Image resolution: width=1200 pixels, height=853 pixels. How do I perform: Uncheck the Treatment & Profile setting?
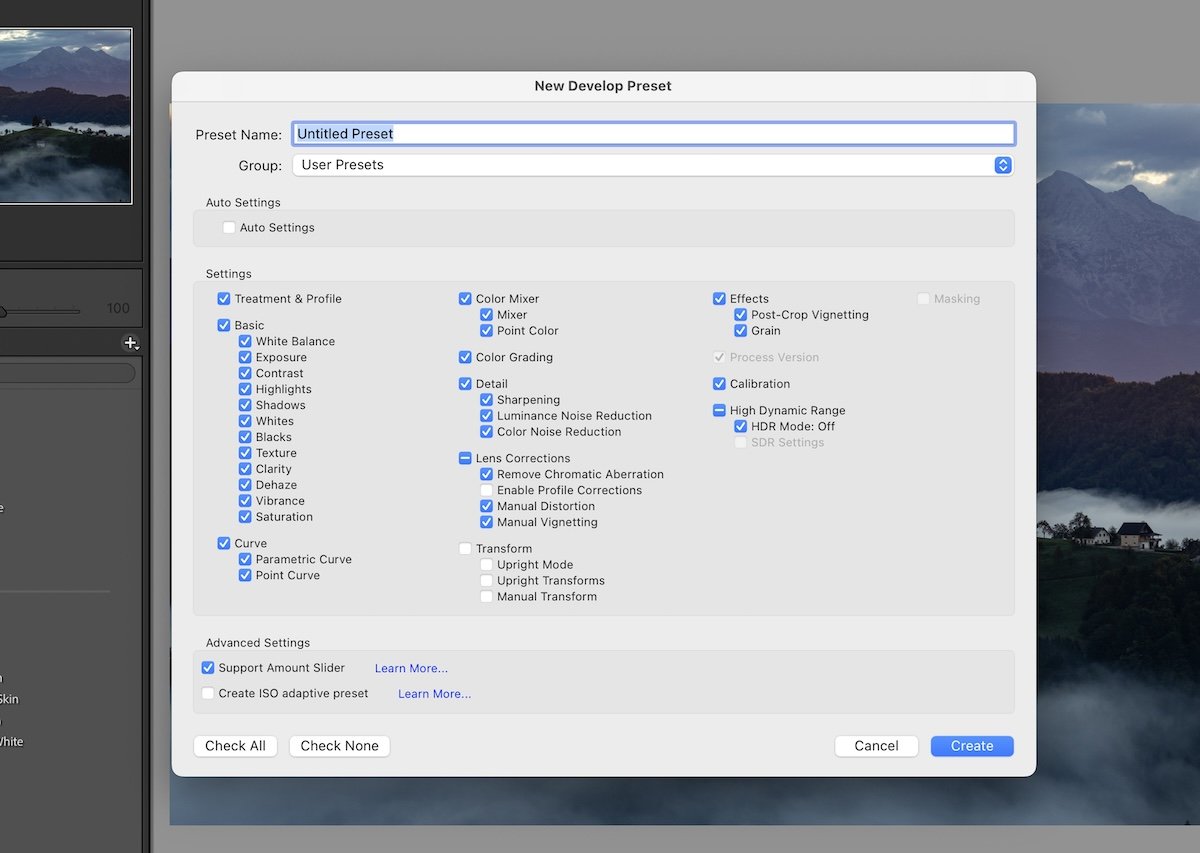pyautogui.click(x=222, y=298)
